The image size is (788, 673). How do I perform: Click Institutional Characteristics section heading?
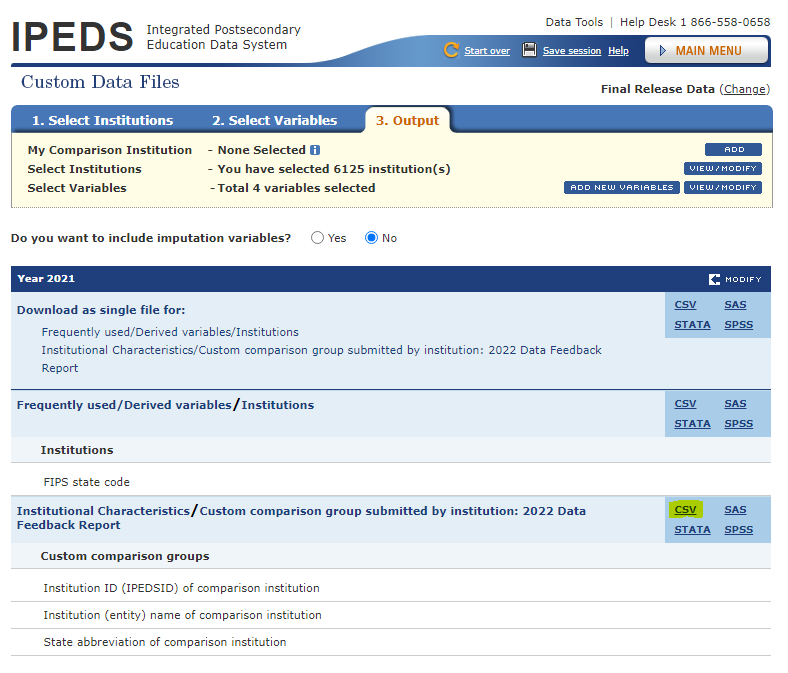pos(301,518)
